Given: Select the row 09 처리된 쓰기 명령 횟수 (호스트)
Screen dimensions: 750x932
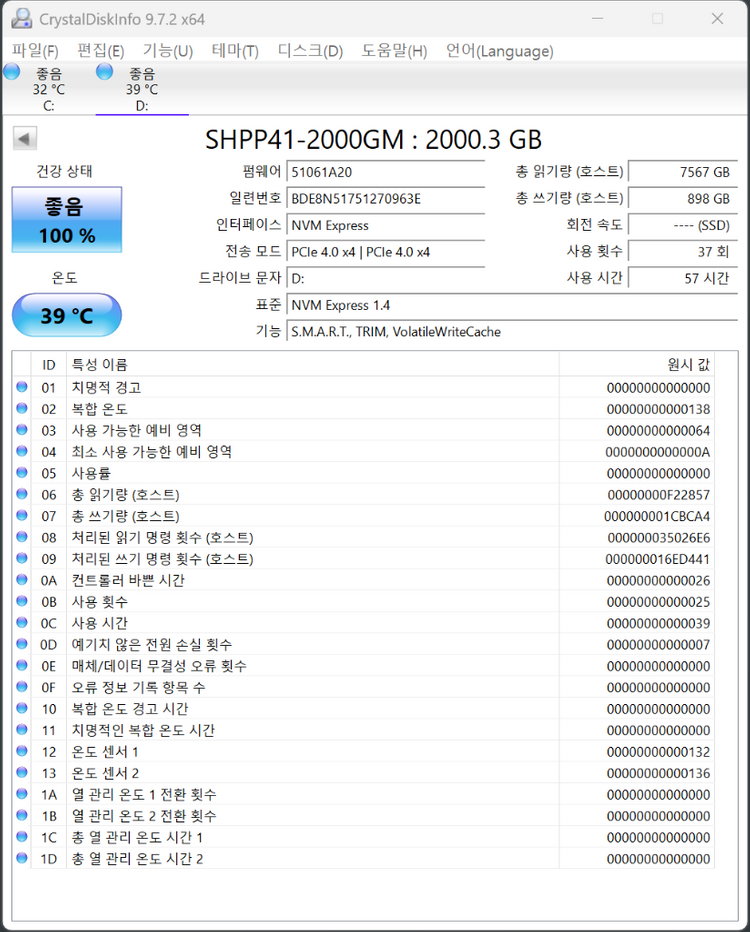Looking at the screenshot, I should [363, 559].
